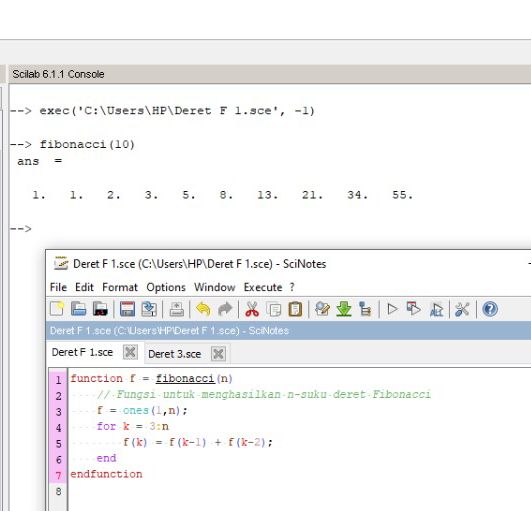This screenshot has width=531, height=511.
Task: Open preferences with the tools icon
Action: (462, 309)
